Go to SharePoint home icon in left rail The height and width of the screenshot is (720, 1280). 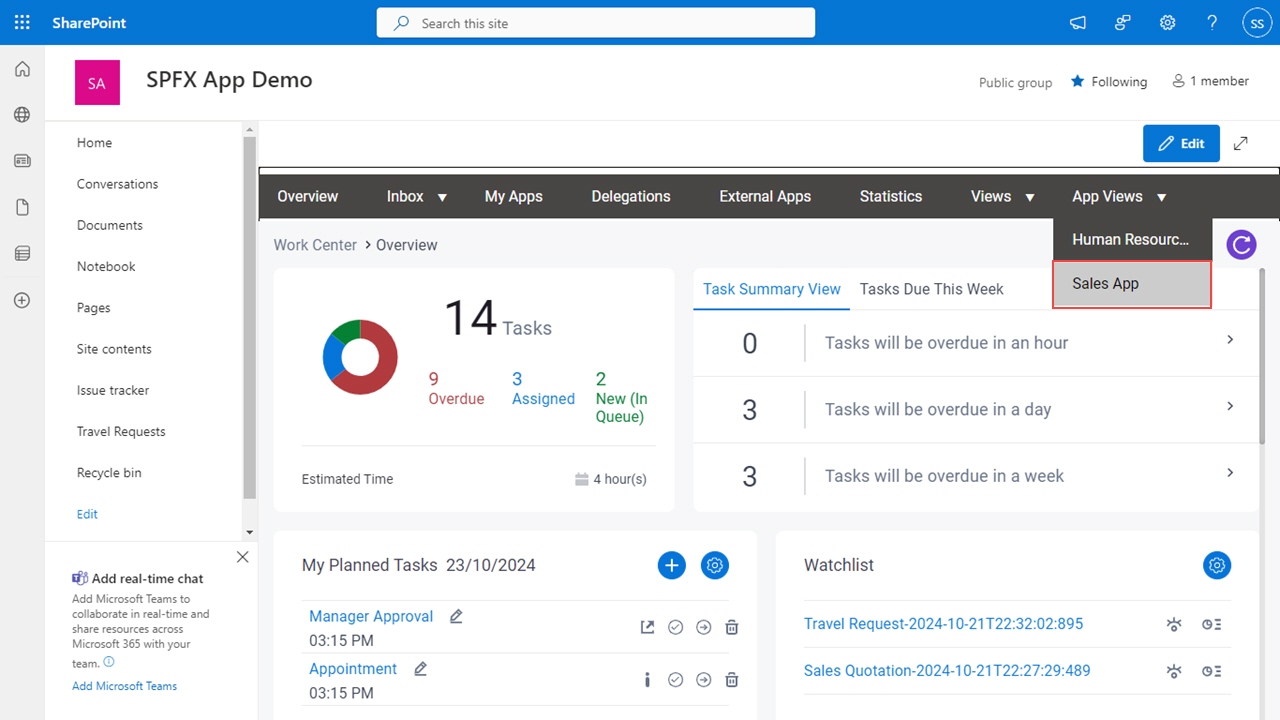pos(22,69)
